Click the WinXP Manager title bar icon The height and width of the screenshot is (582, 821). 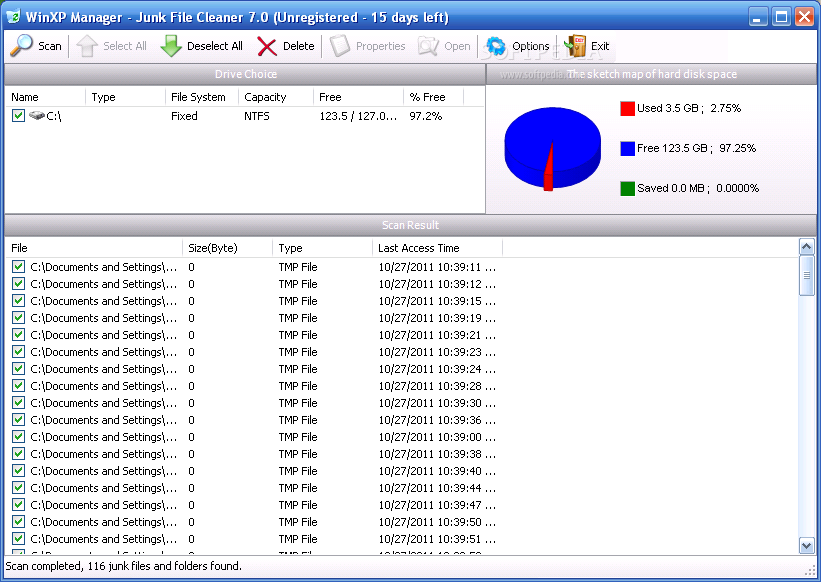click(13, 17)
